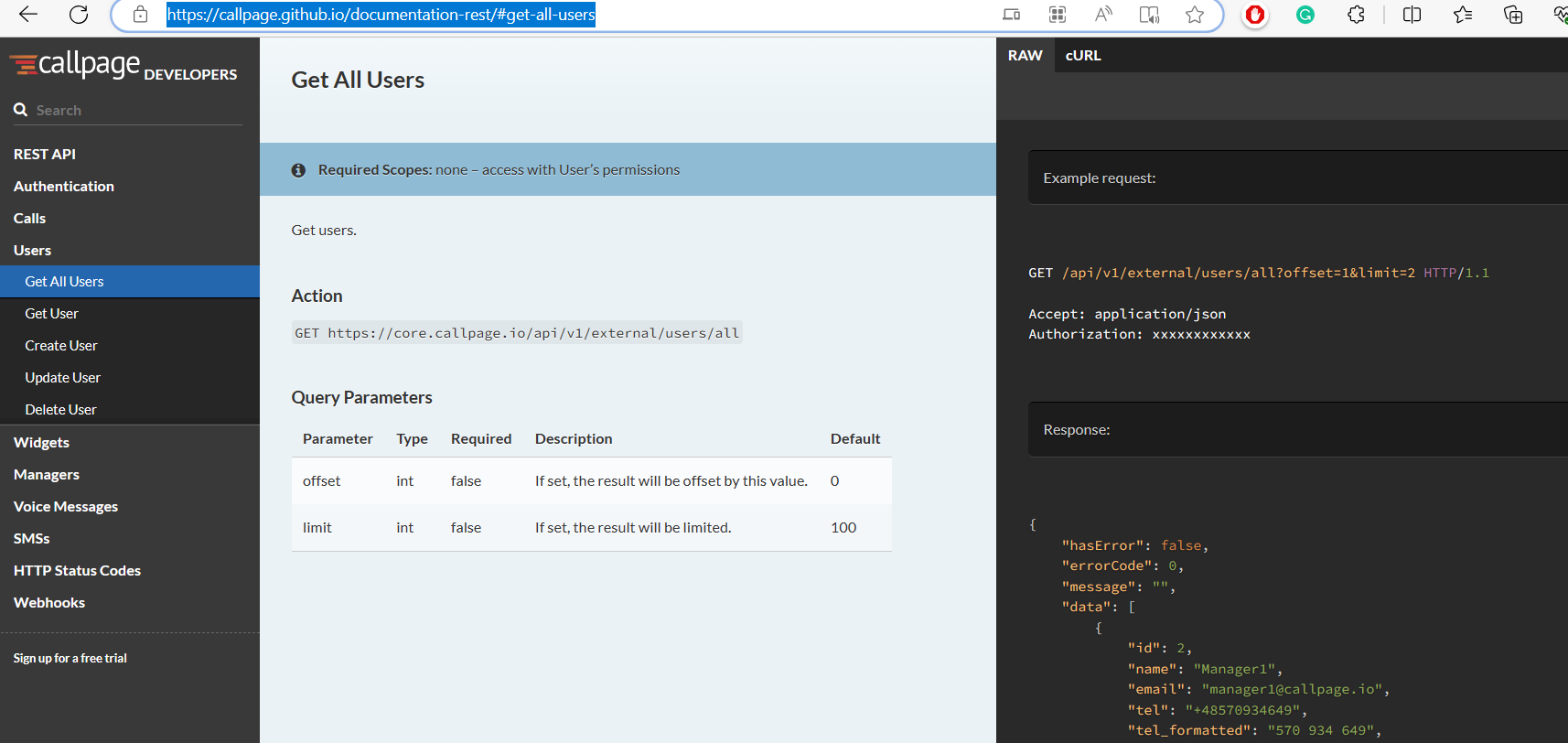Click the Response label
1568x743 pixels.
(x=1077, y=429)
